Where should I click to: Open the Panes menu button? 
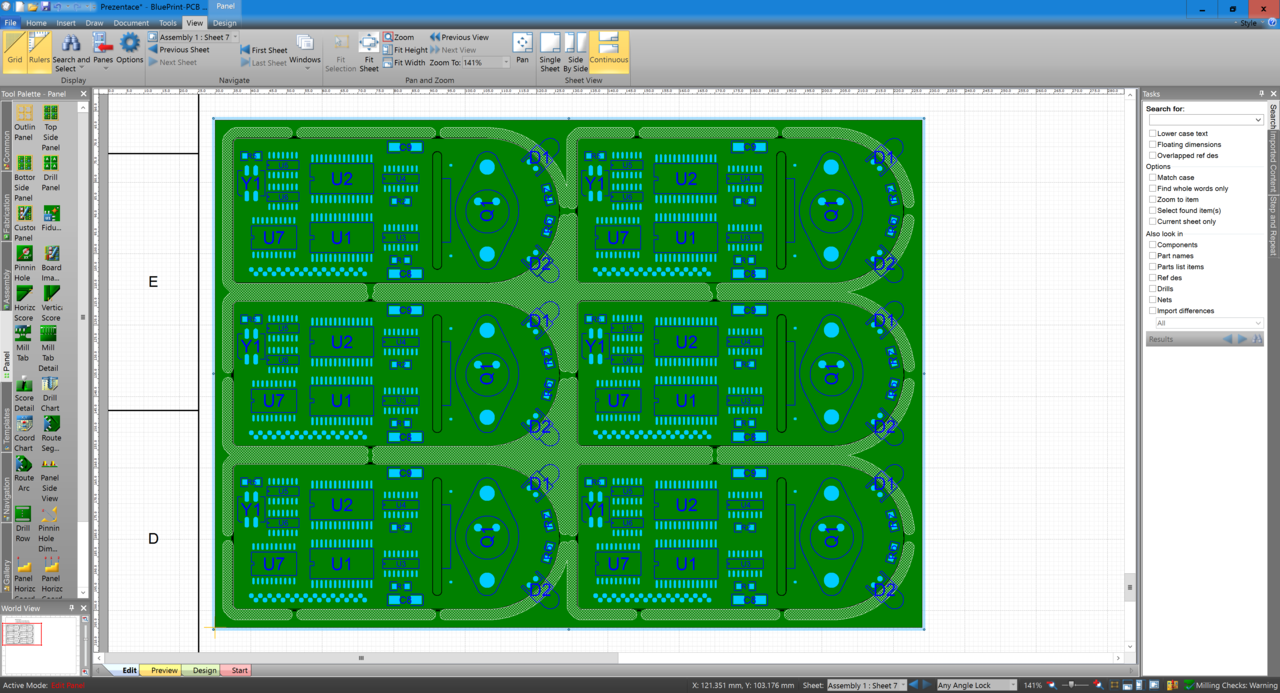point(103,50)
